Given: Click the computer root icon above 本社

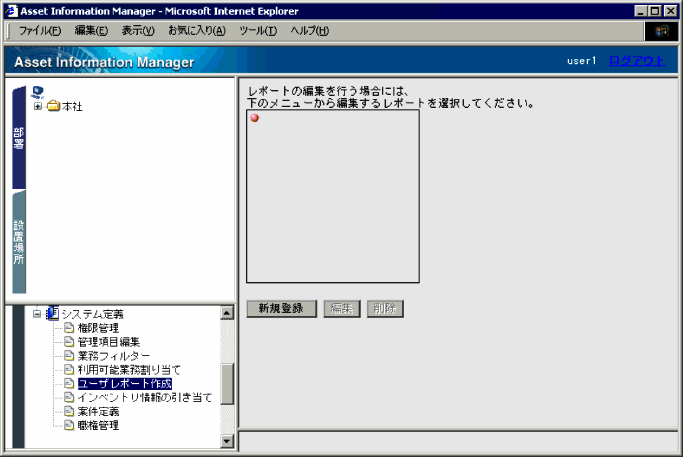Looking at the screenshot, I should (37, 92).
